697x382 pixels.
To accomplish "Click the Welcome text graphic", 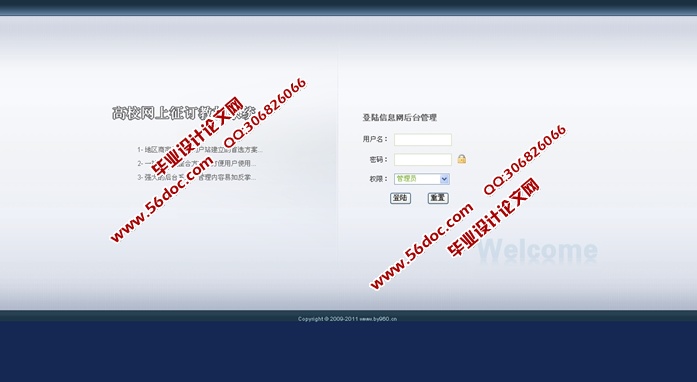I will [x=537, y=251].
